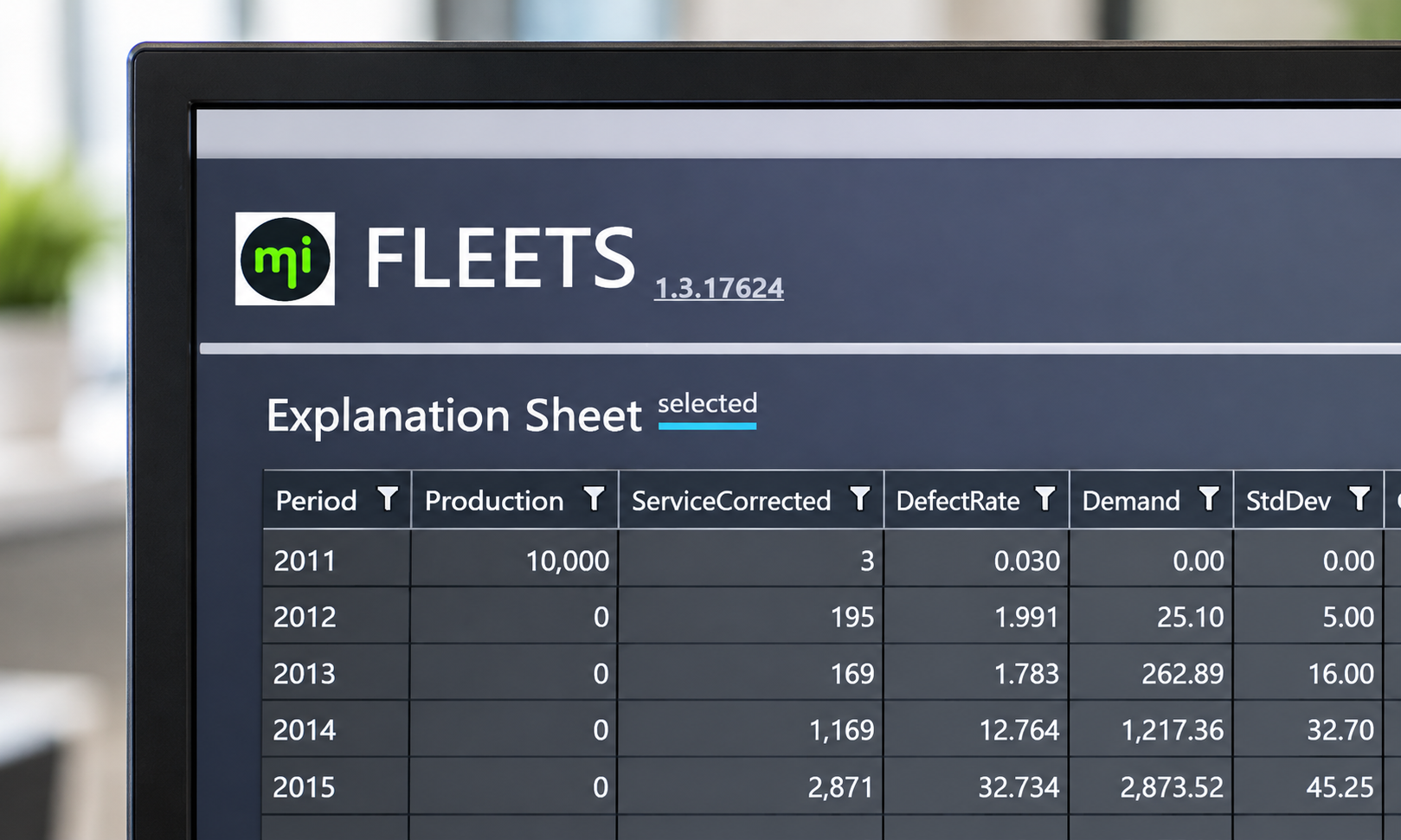The height and width of the screenshot is (840, 1401).
Task: Select the 2014 period row cell
Action: click(x=337, y=730)
